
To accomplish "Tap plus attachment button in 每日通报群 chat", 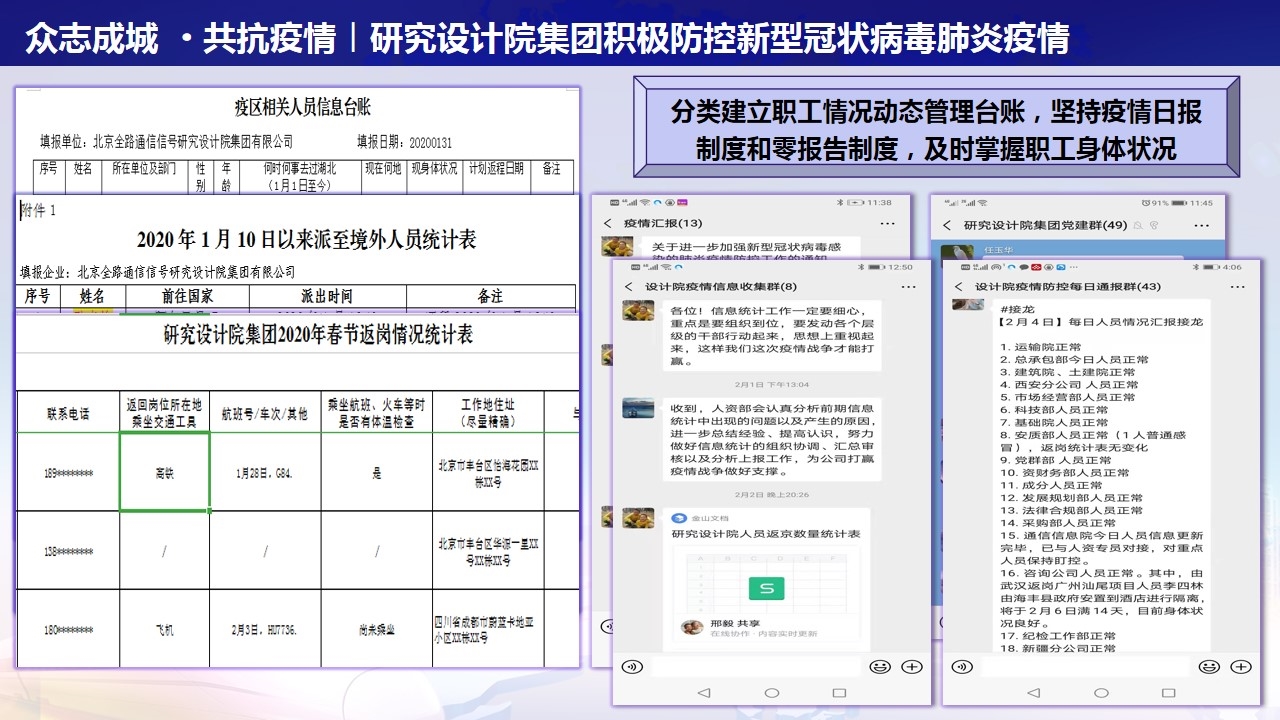I will coord(1241,666).
